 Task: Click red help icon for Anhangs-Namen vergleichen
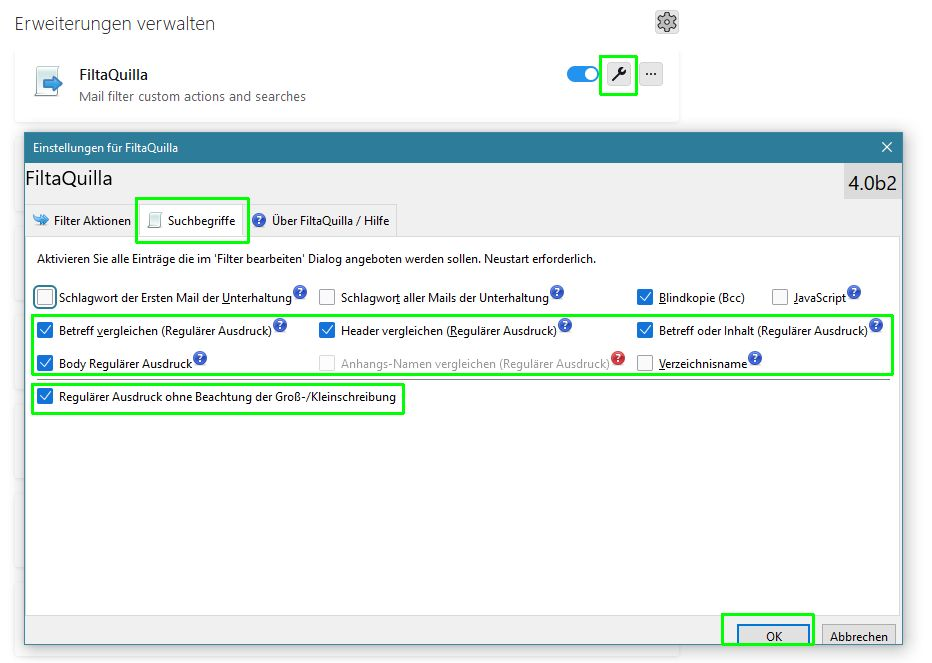coord(618,358)
